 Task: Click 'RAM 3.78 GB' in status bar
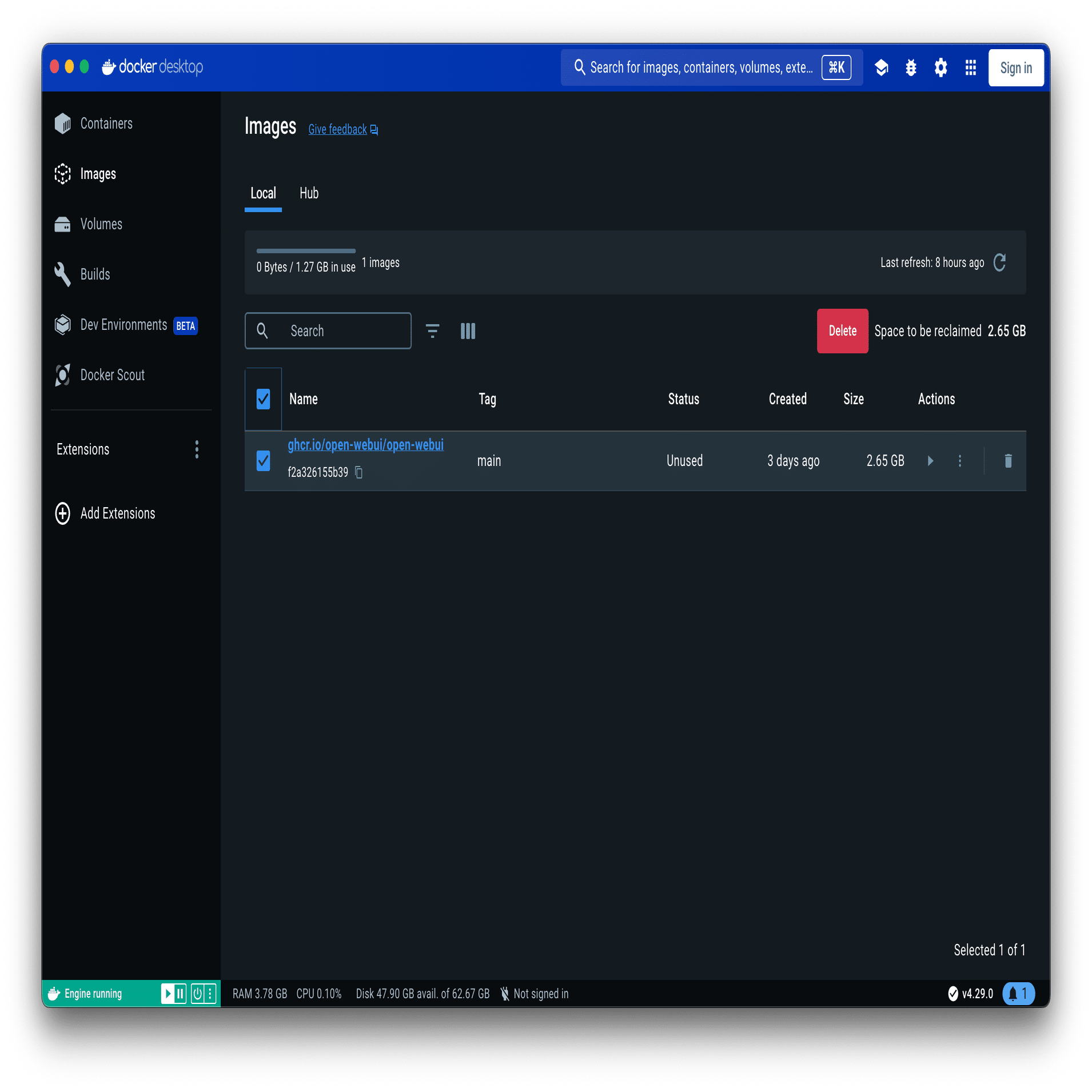(260, 994)
